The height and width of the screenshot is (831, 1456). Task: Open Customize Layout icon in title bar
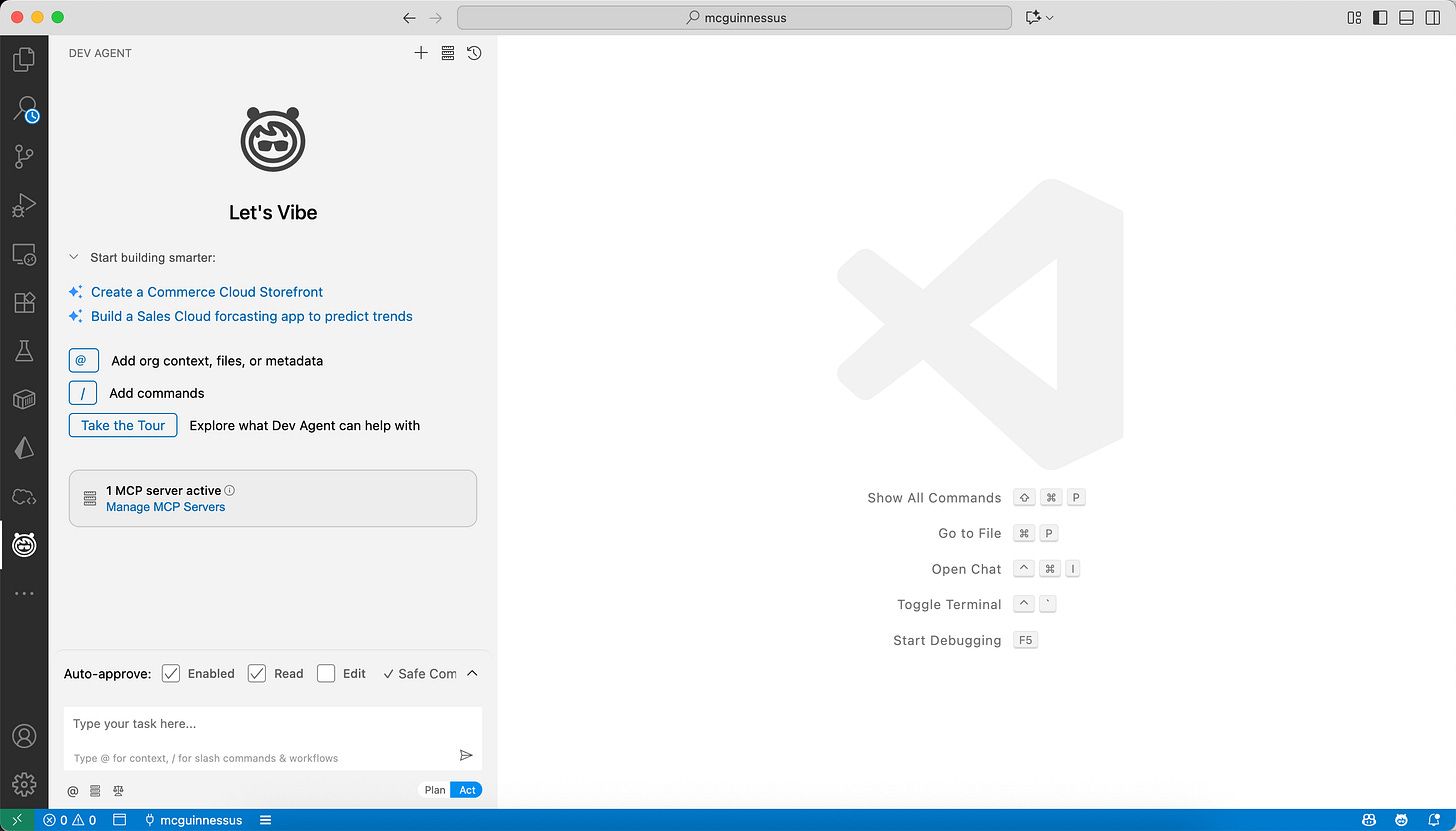(x=1354, y=17)
